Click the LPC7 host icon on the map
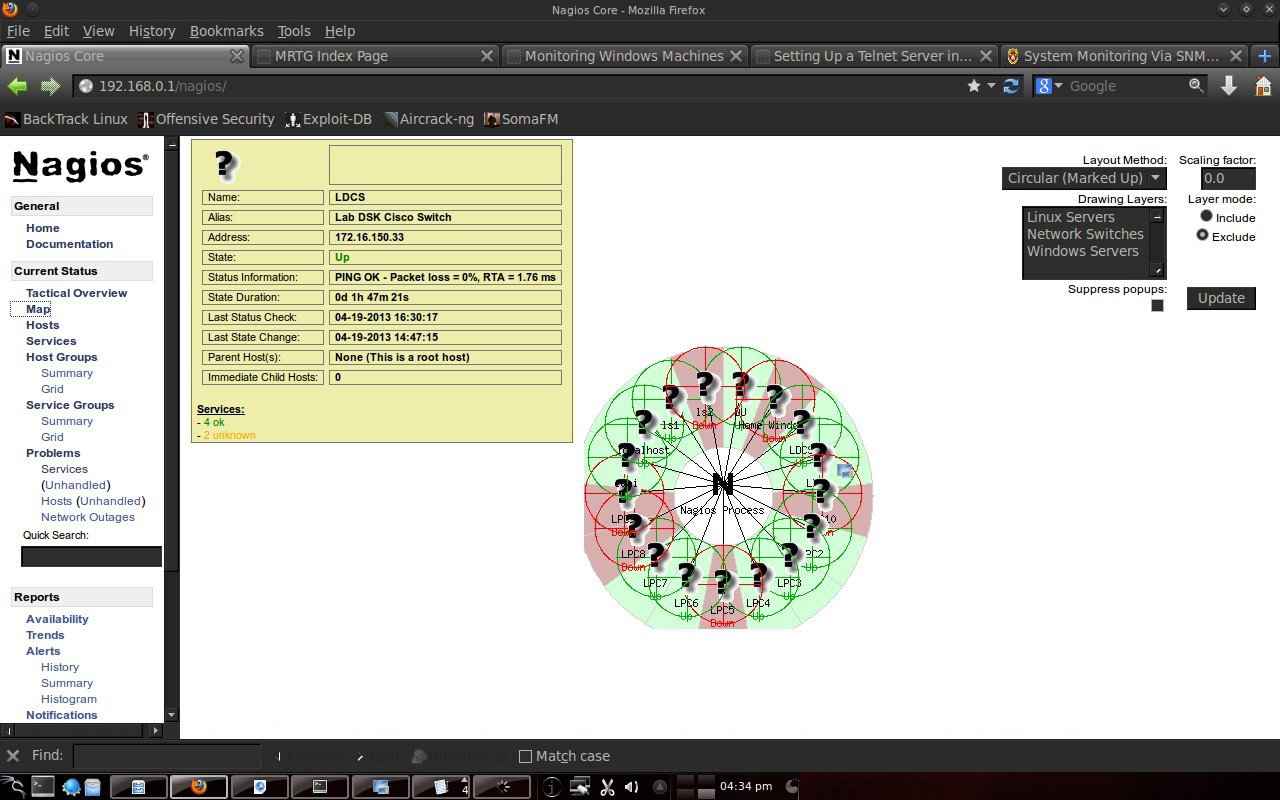The image size is (1280, 800). pyautogui.click(x=656, y=555)
